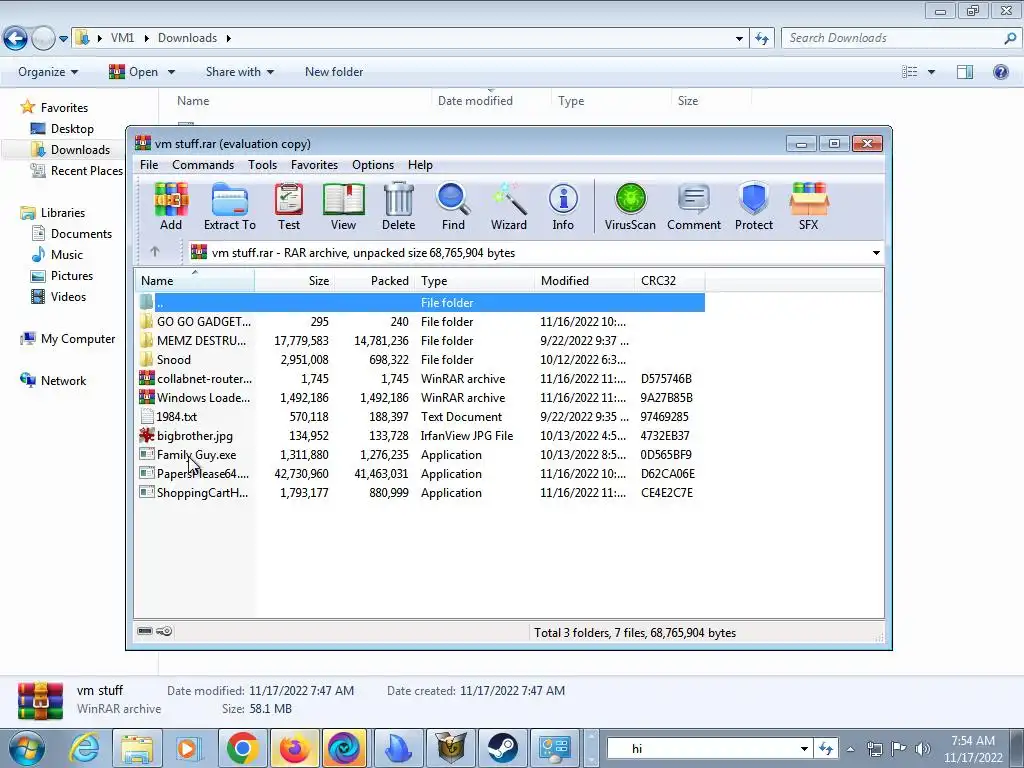Show hidden tray icons arrow

[x=850, y=749]
